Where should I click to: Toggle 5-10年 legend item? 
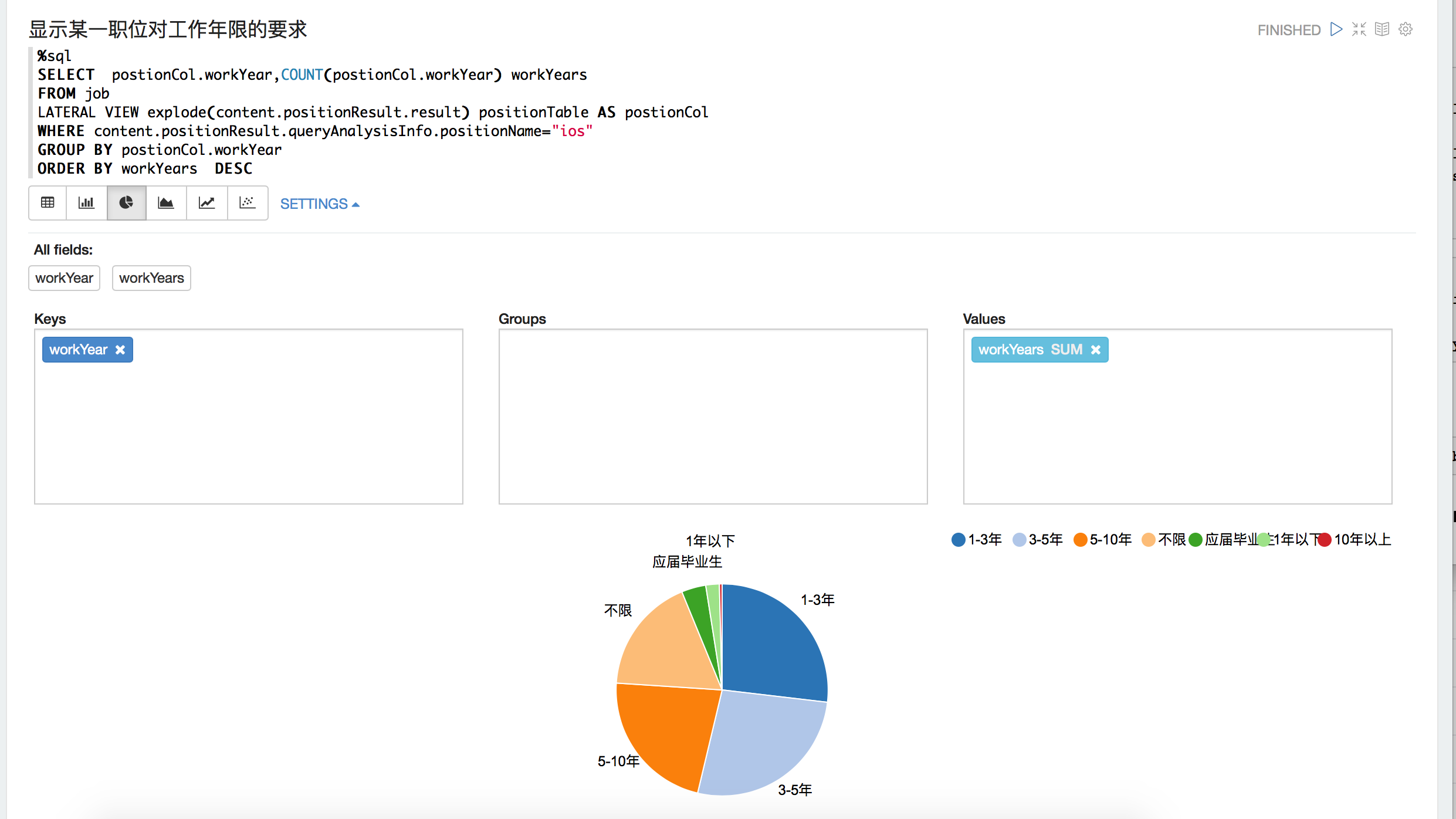1103,539
